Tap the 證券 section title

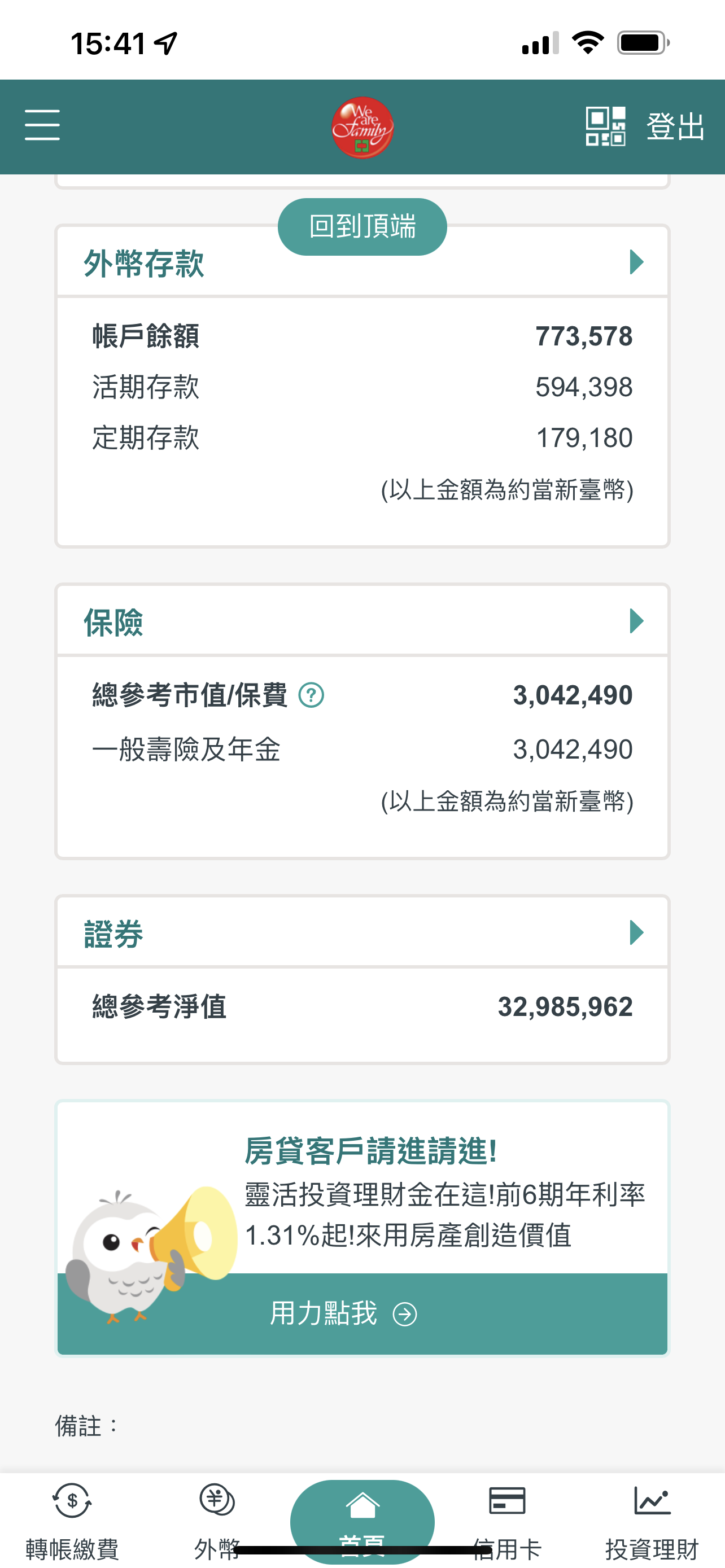pos(113,934)
